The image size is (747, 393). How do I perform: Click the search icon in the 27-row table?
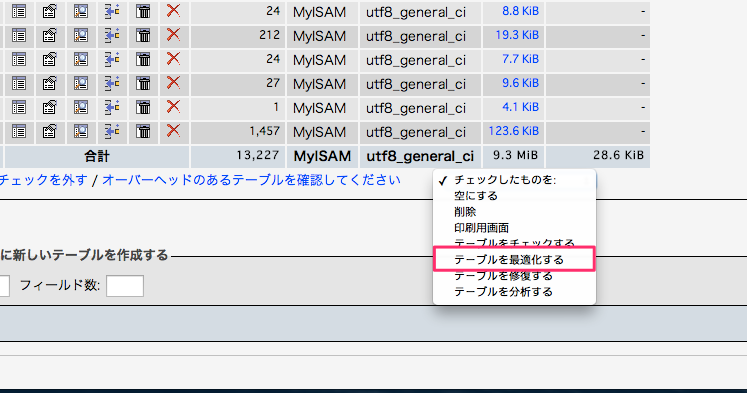pos(81,83)
